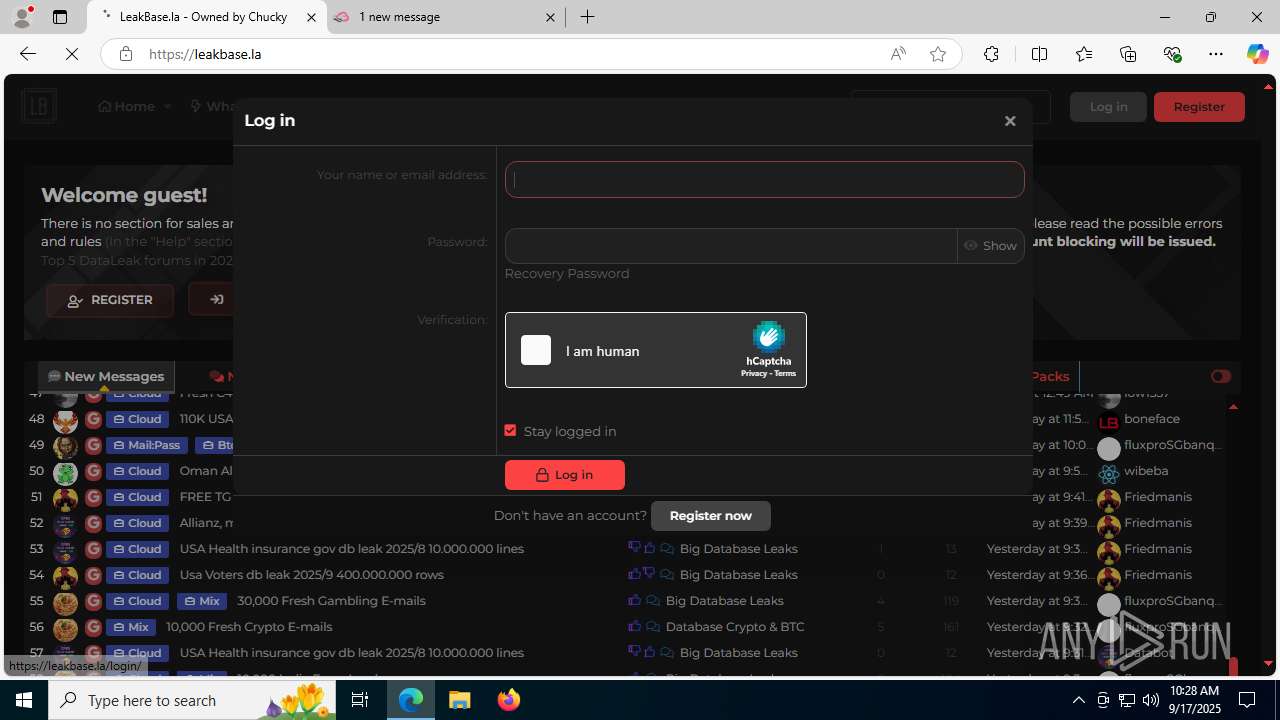Open Read aloud in address bar
The width and height of the screenshot is (1280, 720).
(x=898, y=54)
